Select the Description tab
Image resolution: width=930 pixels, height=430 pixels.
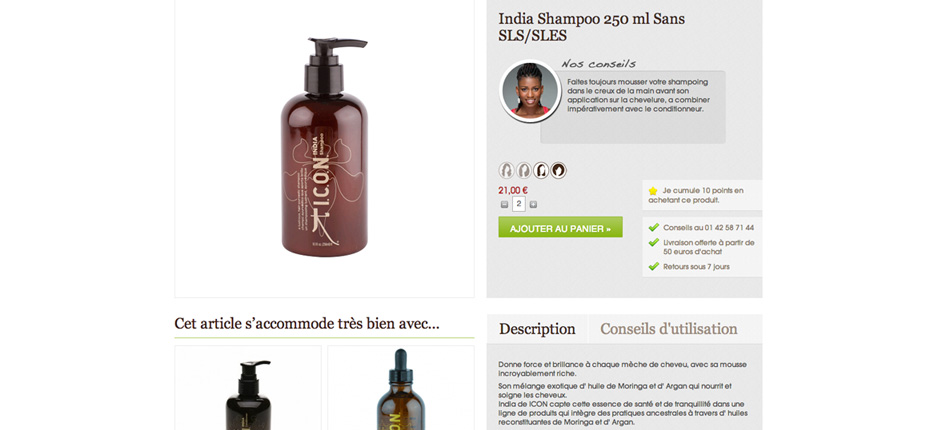tap(537, 329)
